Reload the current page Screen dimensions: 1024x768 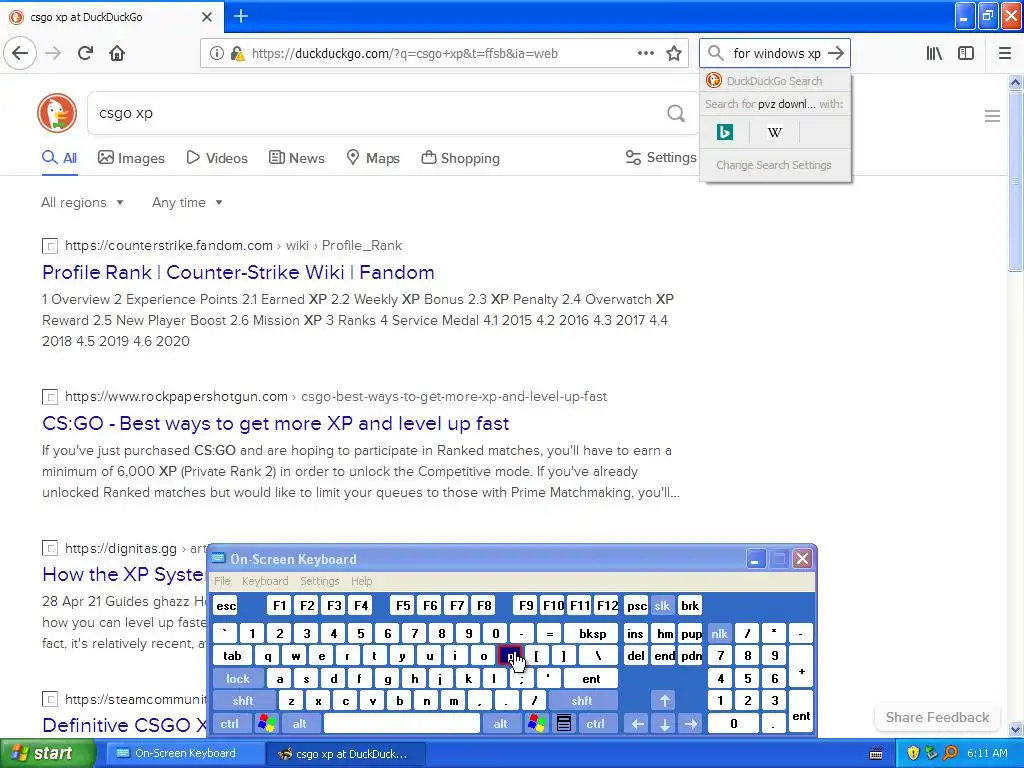(85, 53)
